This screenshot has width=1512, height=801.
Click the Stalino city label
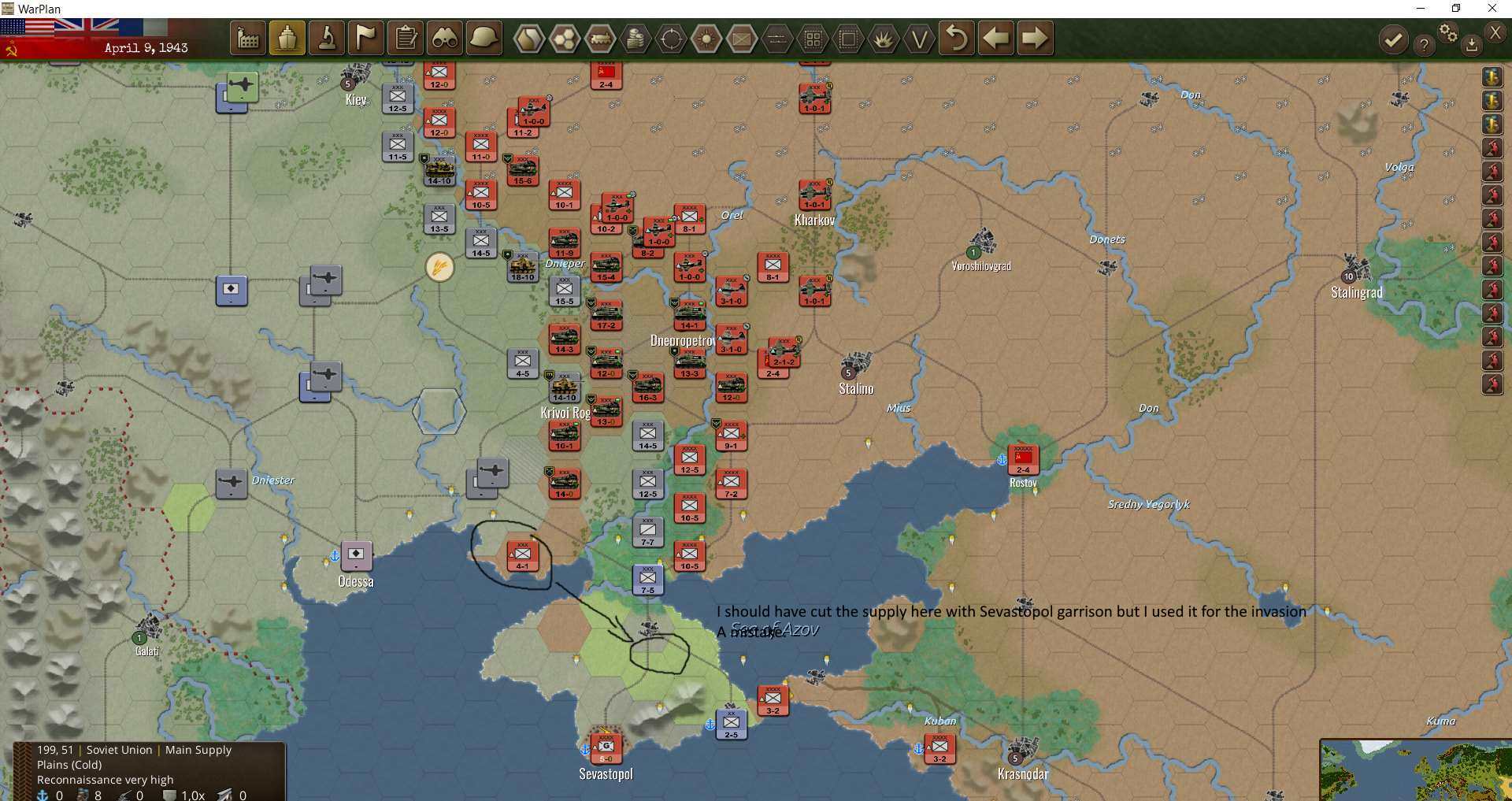tap(856, 388)
